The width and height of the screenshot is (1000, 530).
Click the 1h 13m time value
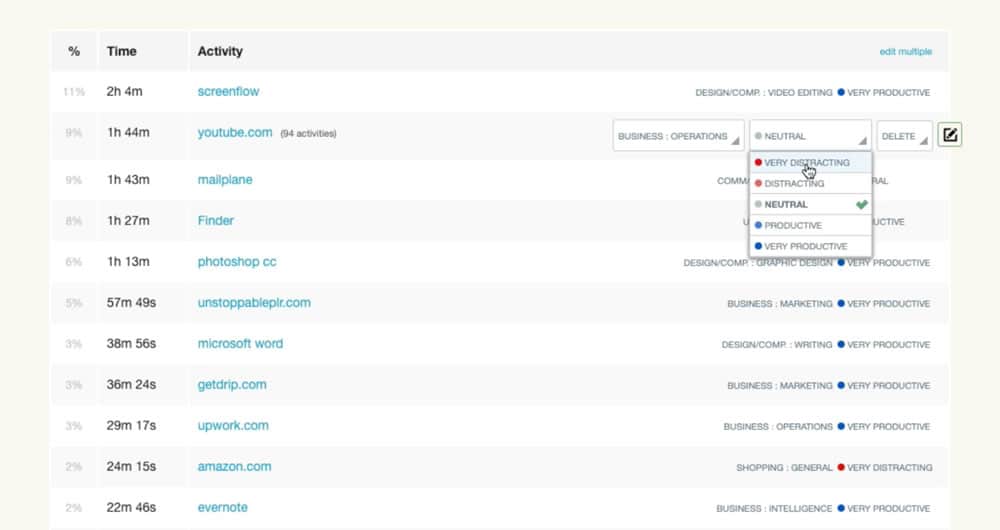128,261
